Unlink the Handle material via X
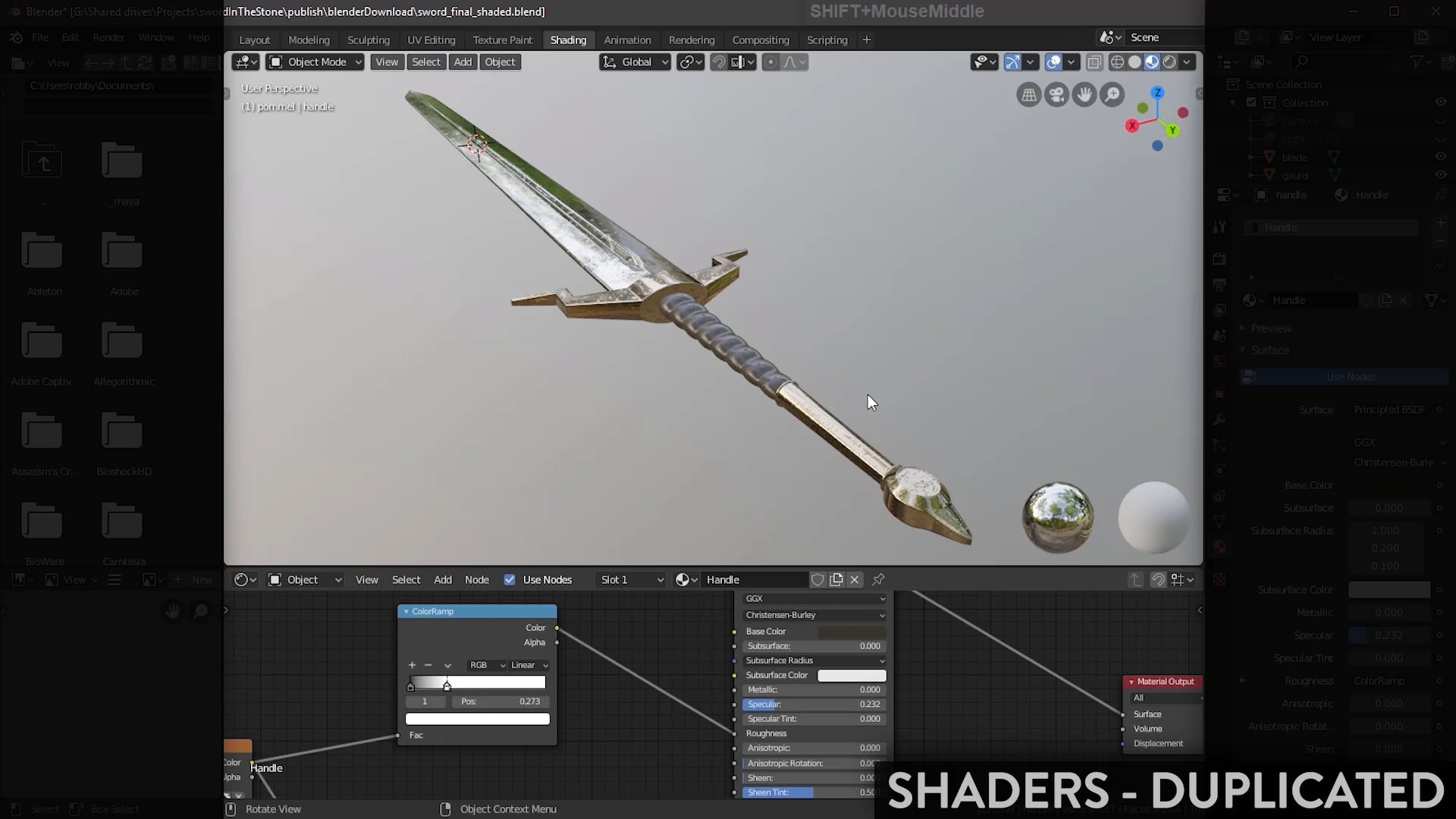Viewport: 1456px width, 819px height. pos(855,579)
